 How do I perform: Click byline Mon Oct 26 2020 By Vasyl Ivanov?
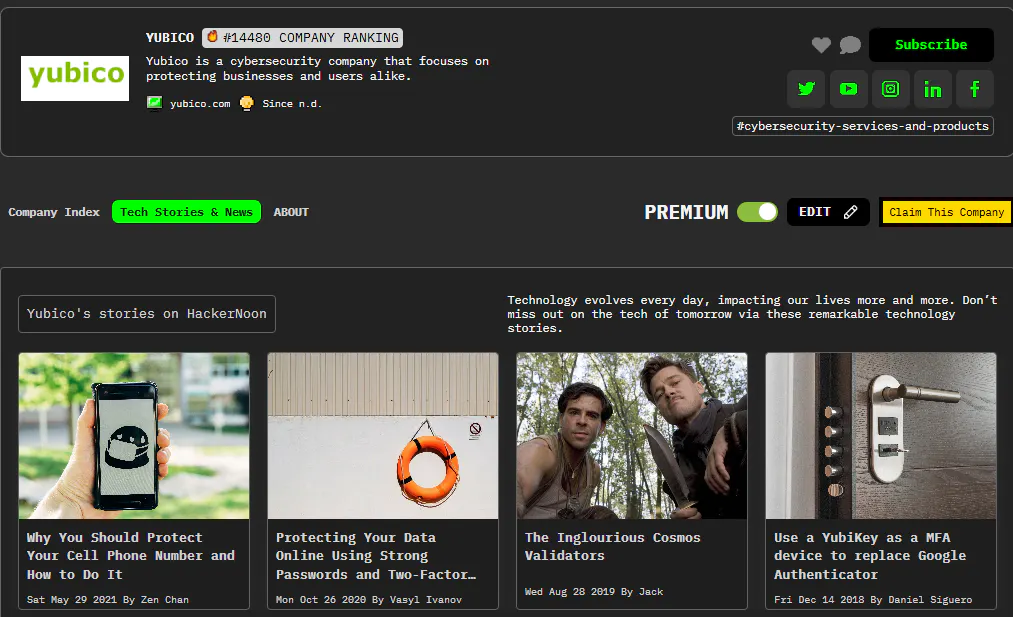tap(369, 600)
